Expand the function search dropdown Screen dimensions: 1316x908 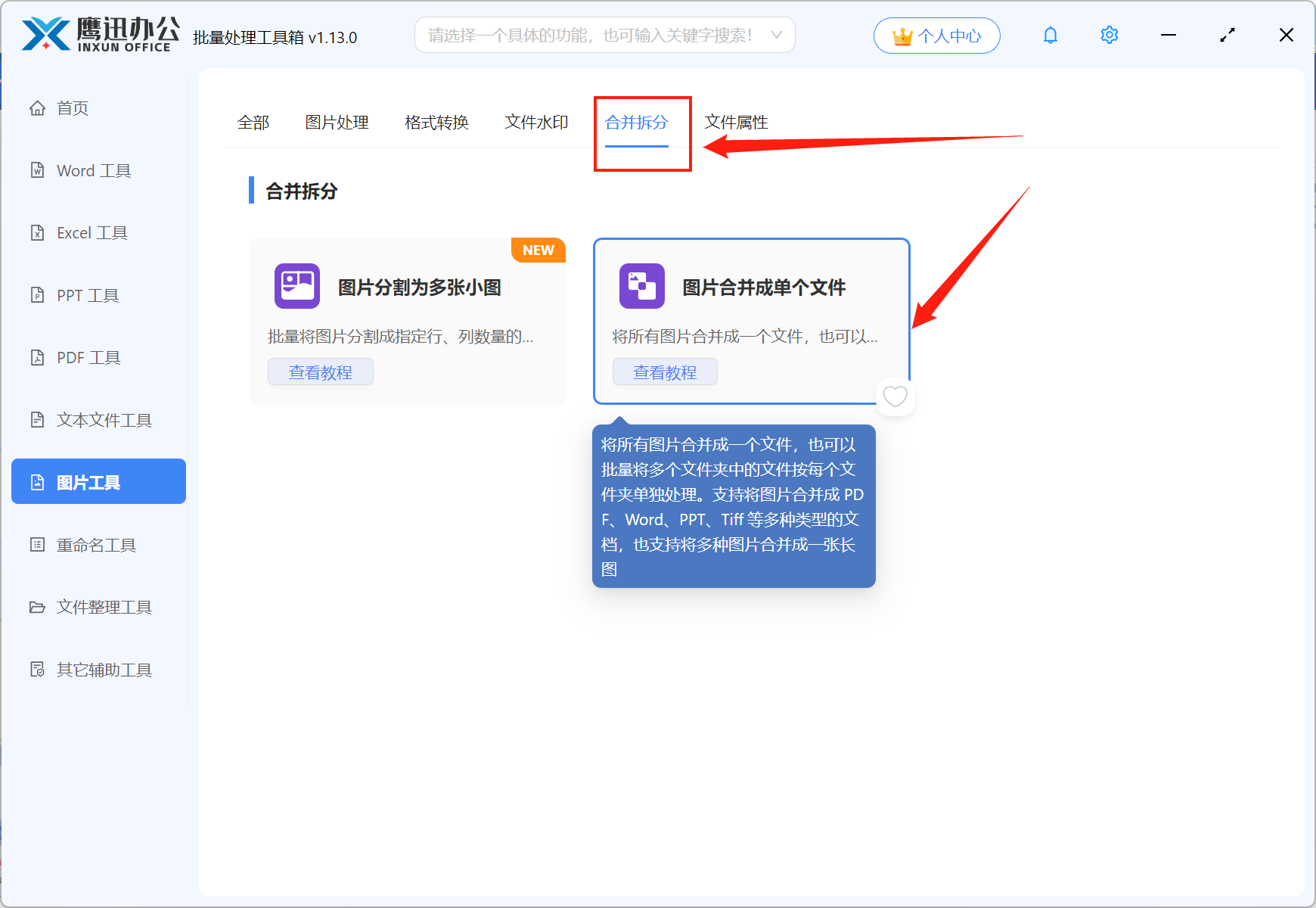click(x=776, y=35)
